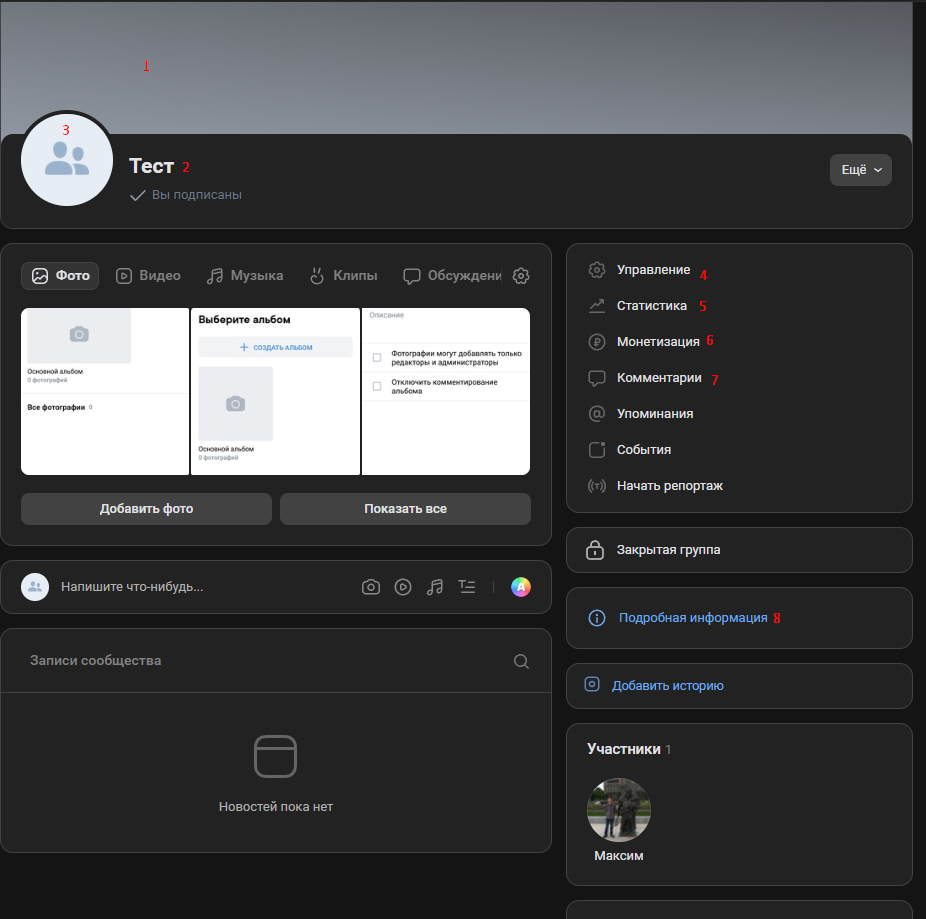Open 'Управление' community settings

pyautogui.click(x=653, y=270)
